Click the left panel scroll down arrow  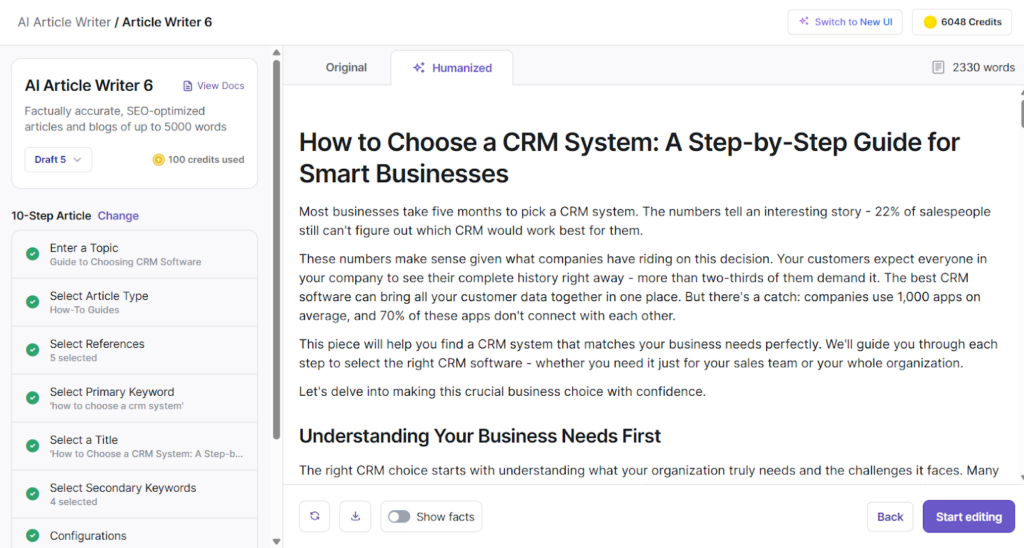(x=276, y=541)
